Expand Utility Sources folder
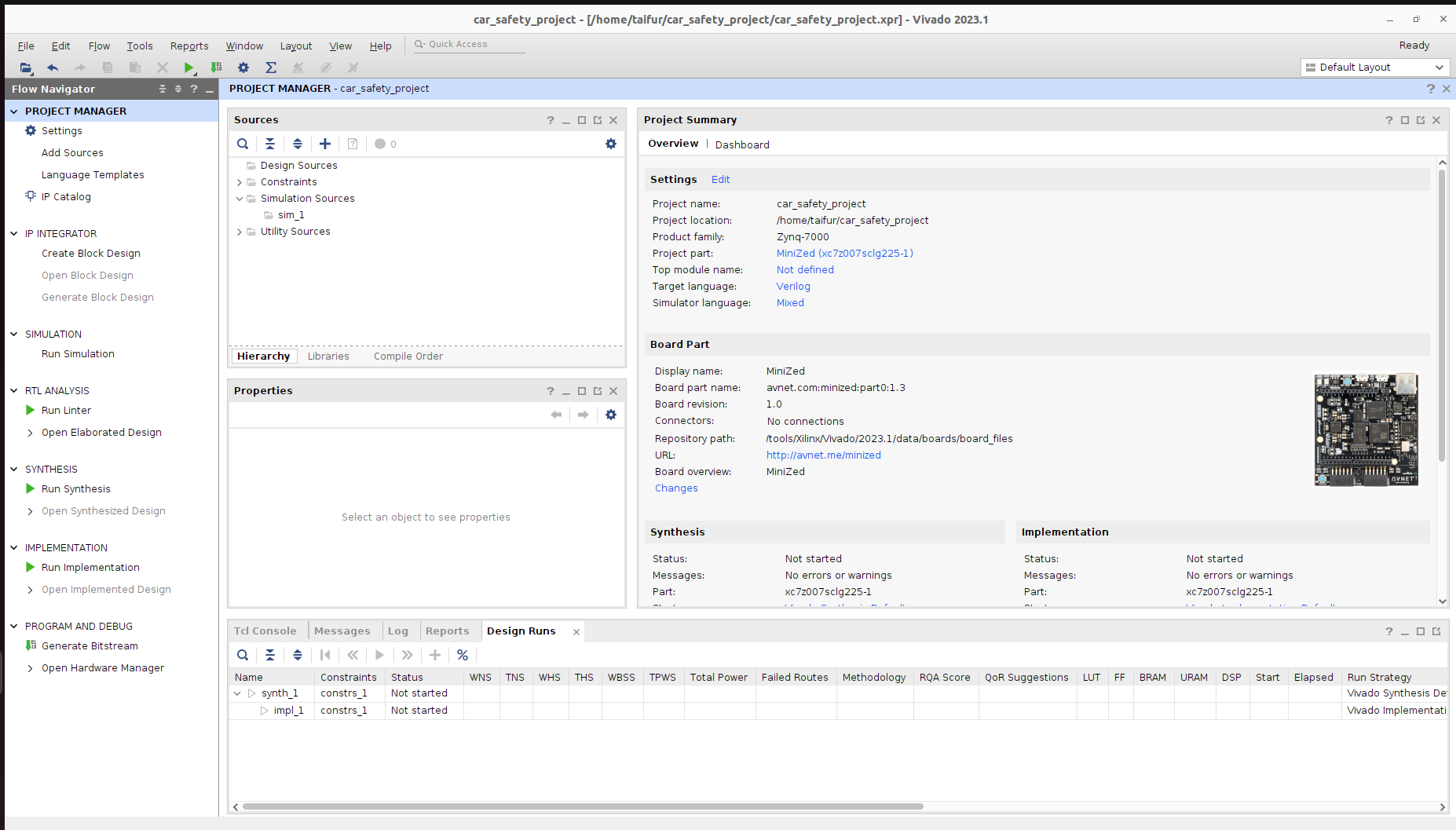This screenshot has height=830, width=1456. [240, 232]
